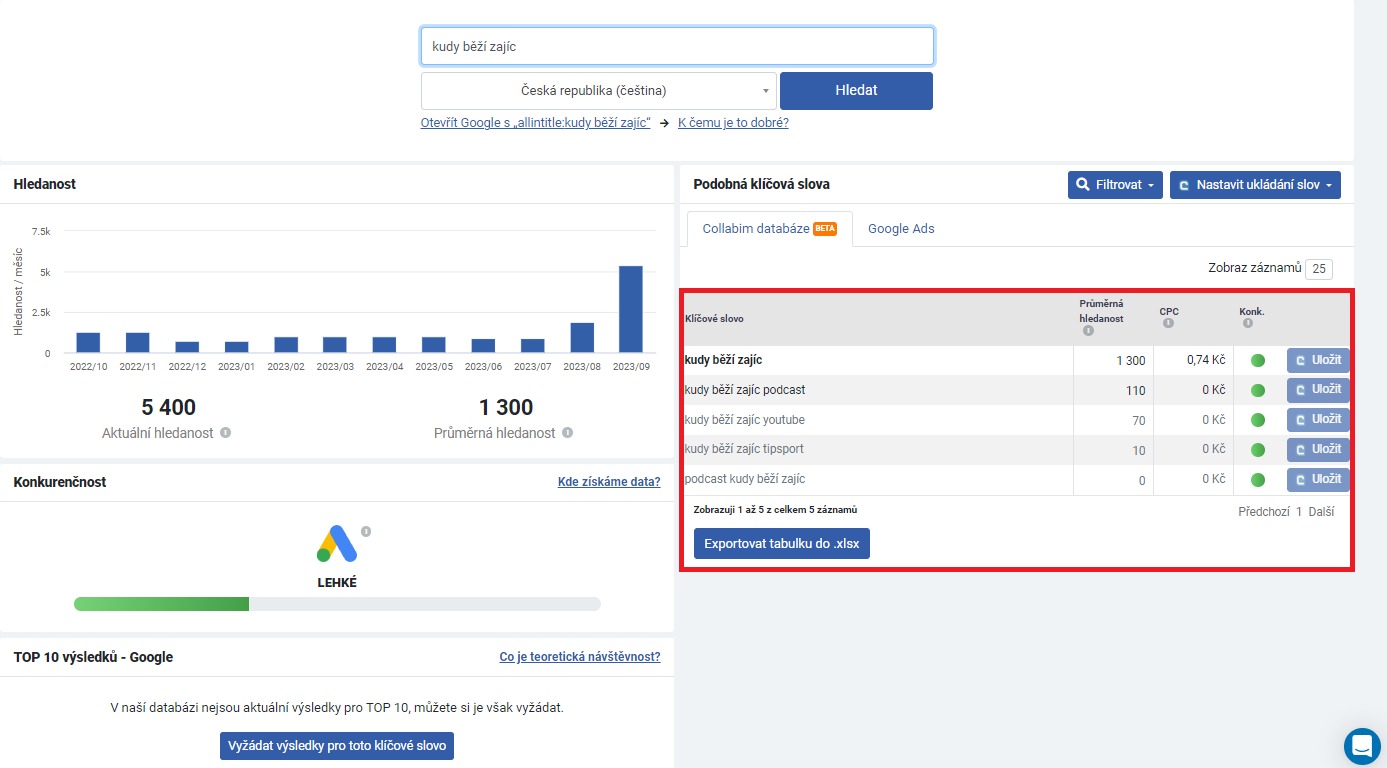Sort by Konk. column header

click(1252, 312)
